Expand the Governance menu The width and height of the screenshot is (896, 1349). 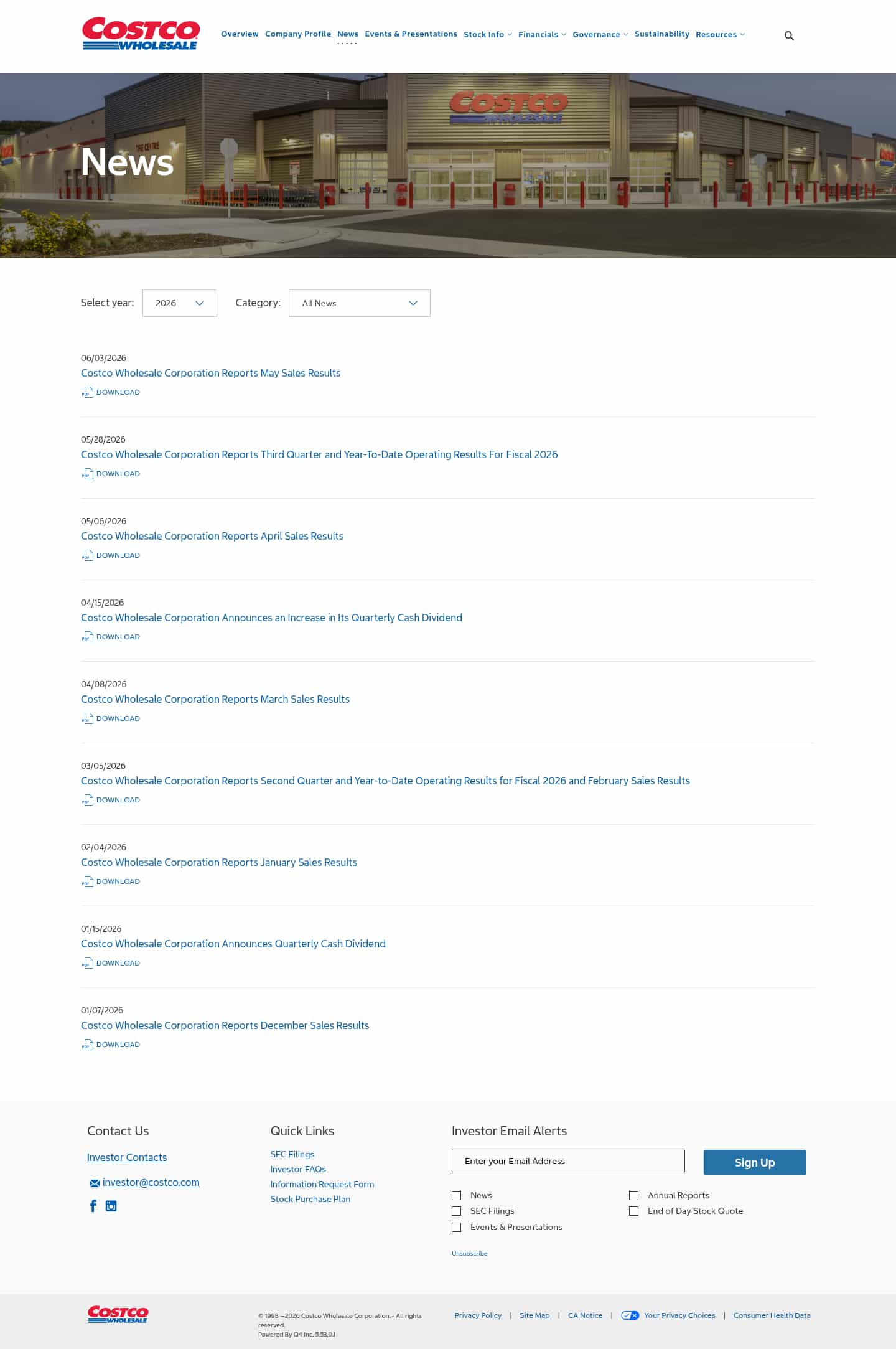600,34
